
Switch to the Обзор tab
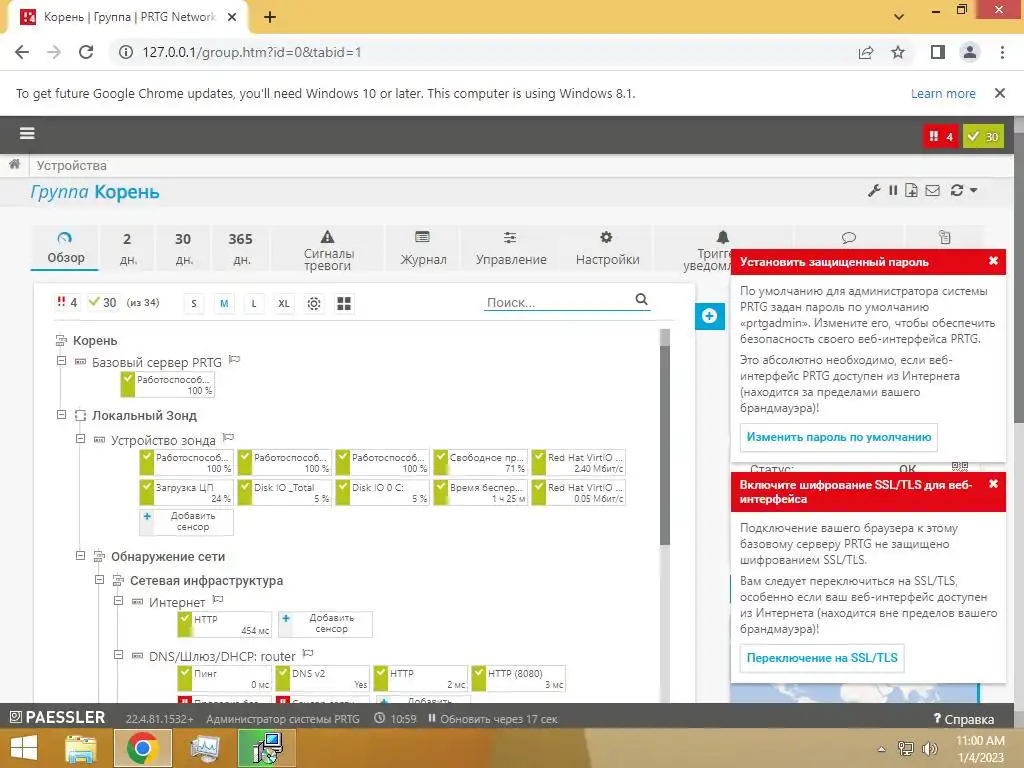click(65, 248)
